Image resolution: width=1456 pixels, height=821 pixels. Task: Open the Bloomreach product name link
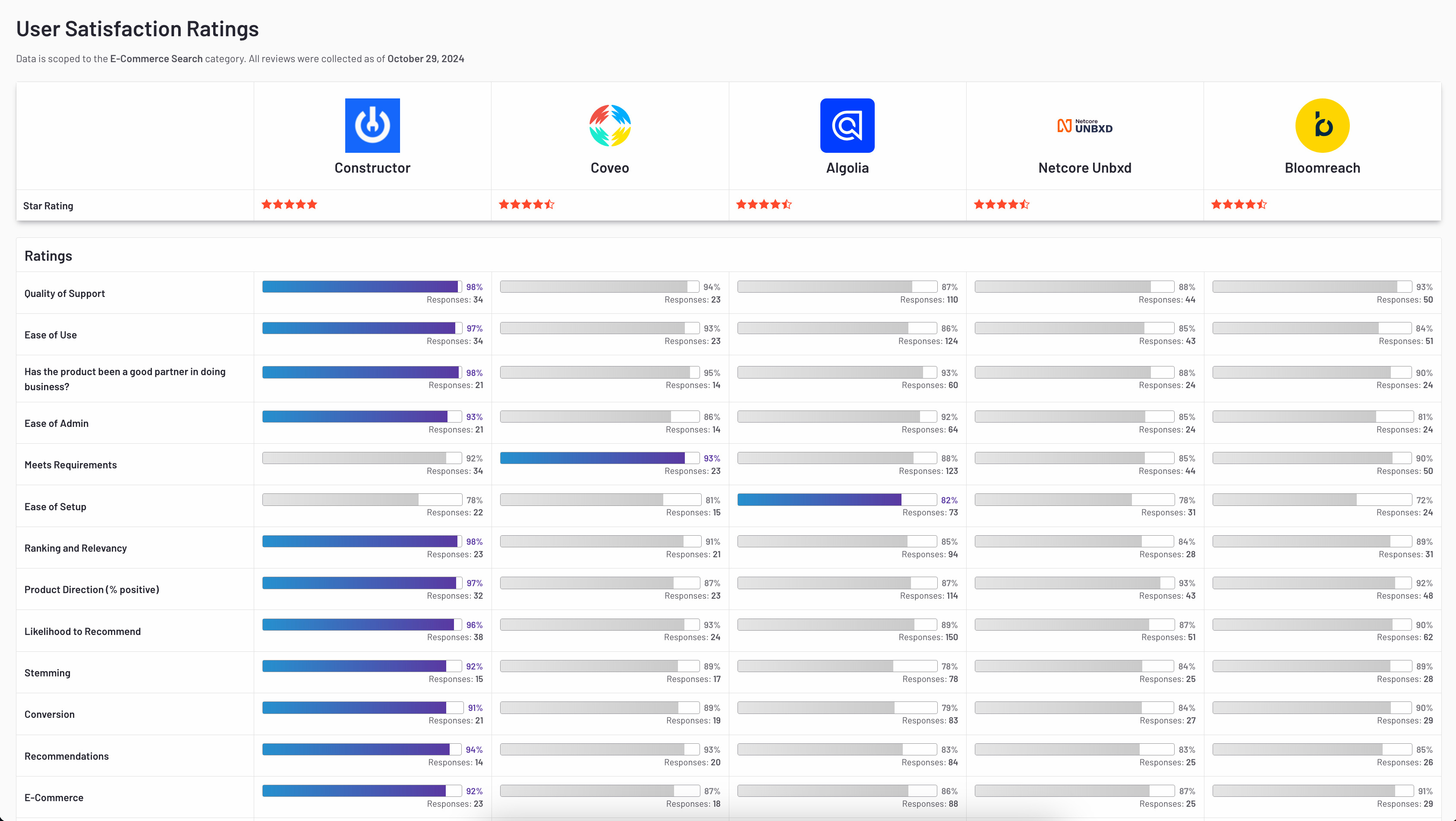[1322, 168]
